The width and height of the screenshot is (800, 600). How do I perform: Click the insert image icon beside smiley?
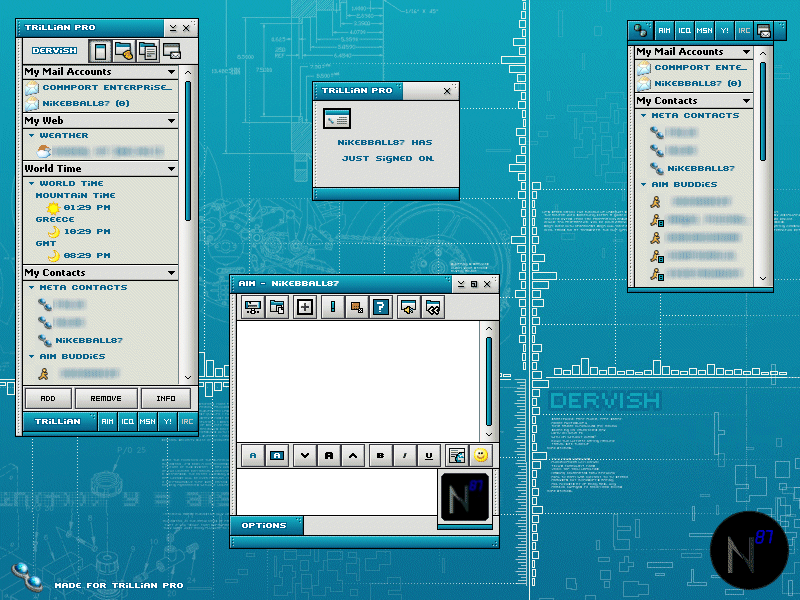tap(457, 456)
